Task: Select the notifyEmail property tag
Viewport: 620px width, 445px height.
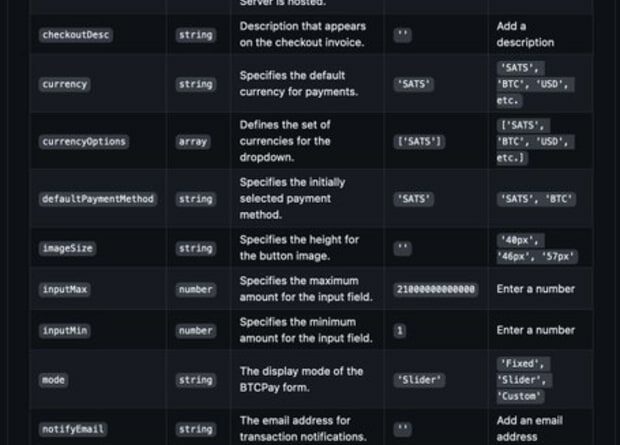Action: (x=73, y=429)
